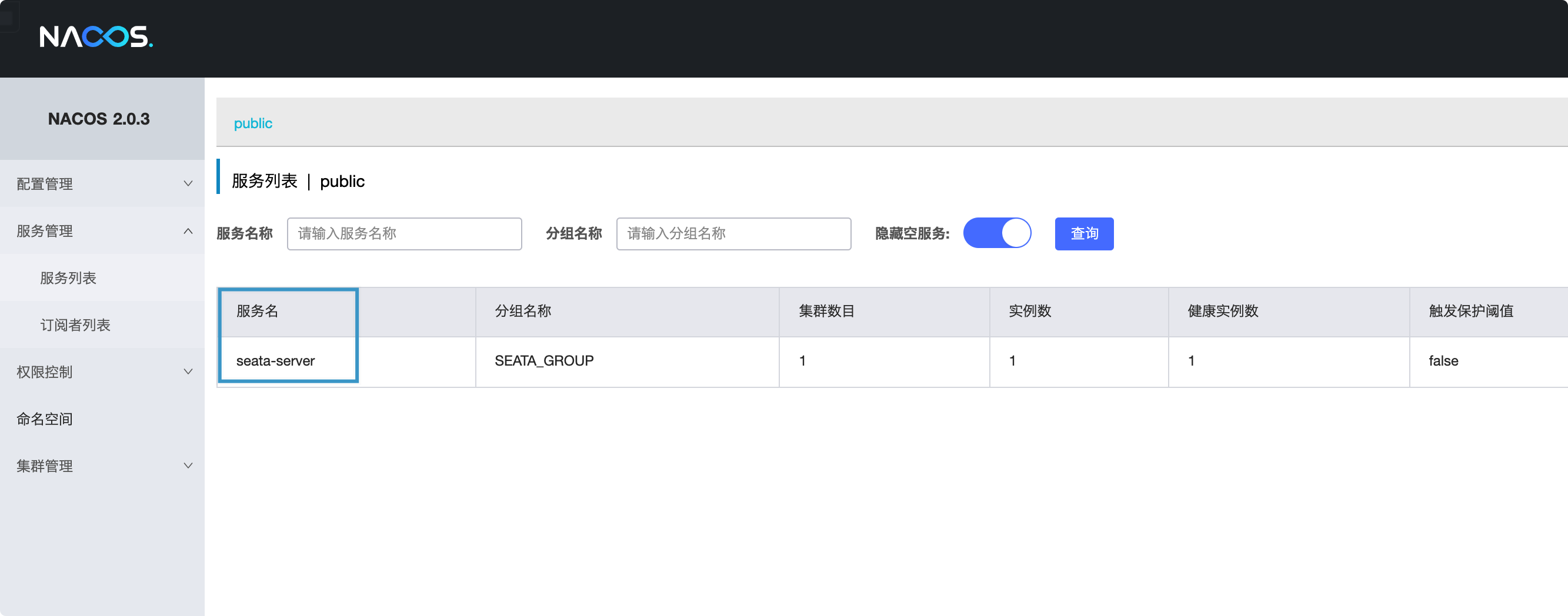Expand the 配置管理 menu chevron
The width and height of the screenshot is (1568, 616).
[188, 183]
